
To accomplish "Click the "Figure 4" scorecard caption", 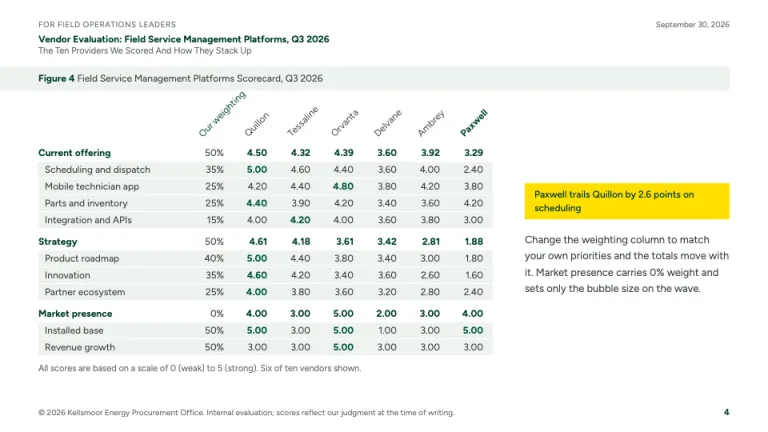I will (x=180, y=78).
